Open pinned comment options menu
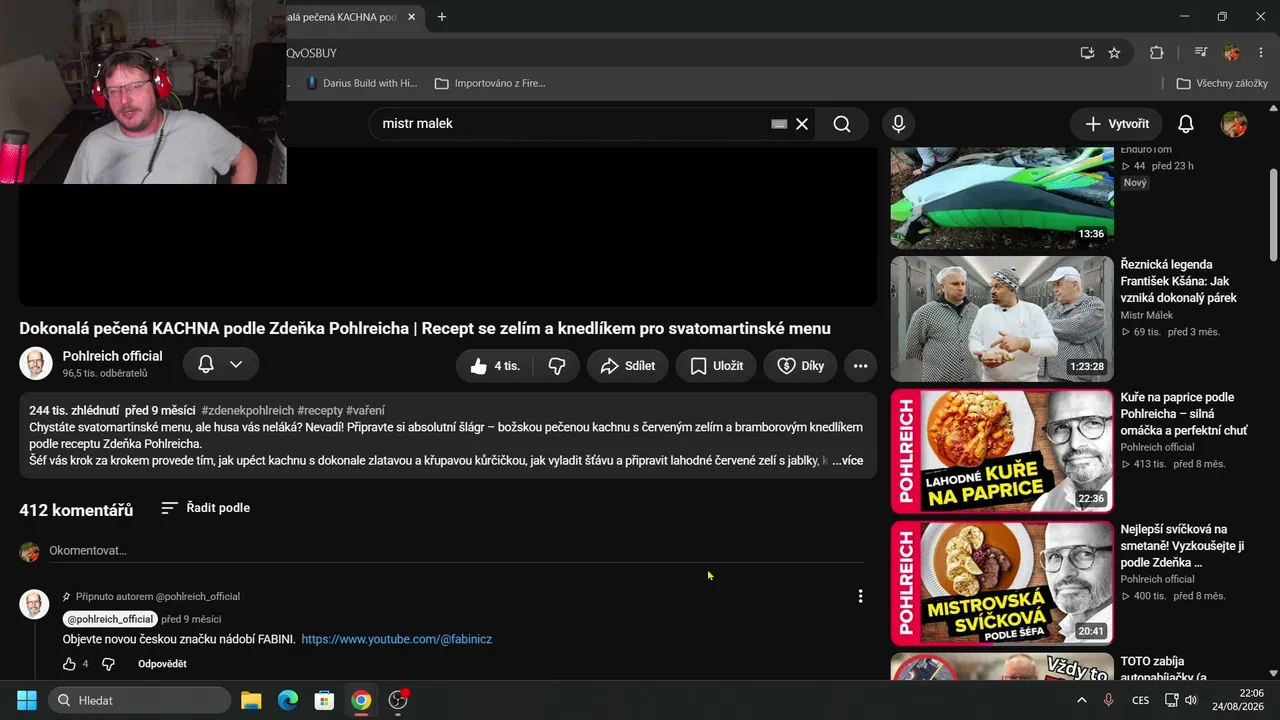The height and width of the screenshot is (720, 1280). click(x=860, y=596)
